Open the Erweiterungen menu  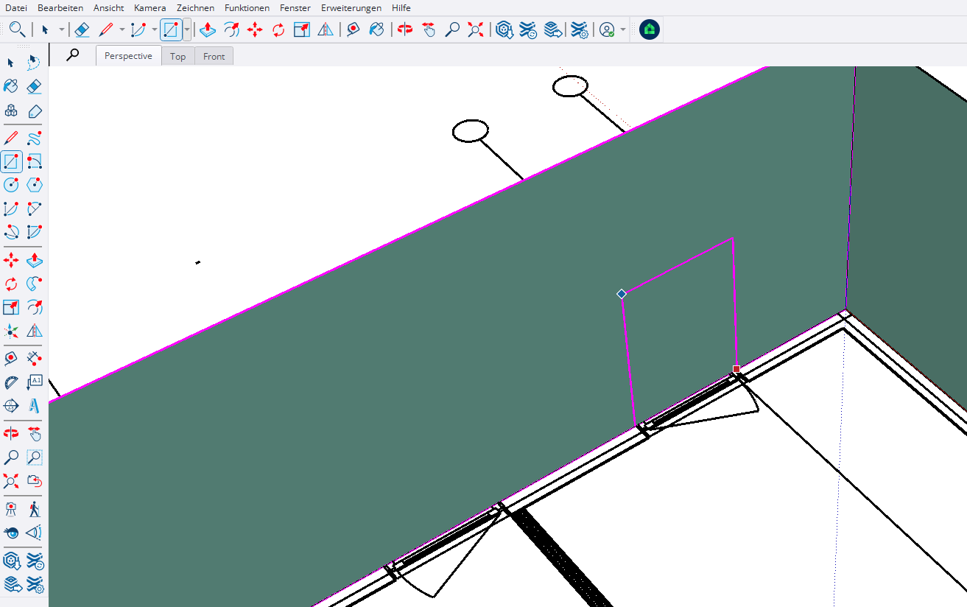pos(351,8)
